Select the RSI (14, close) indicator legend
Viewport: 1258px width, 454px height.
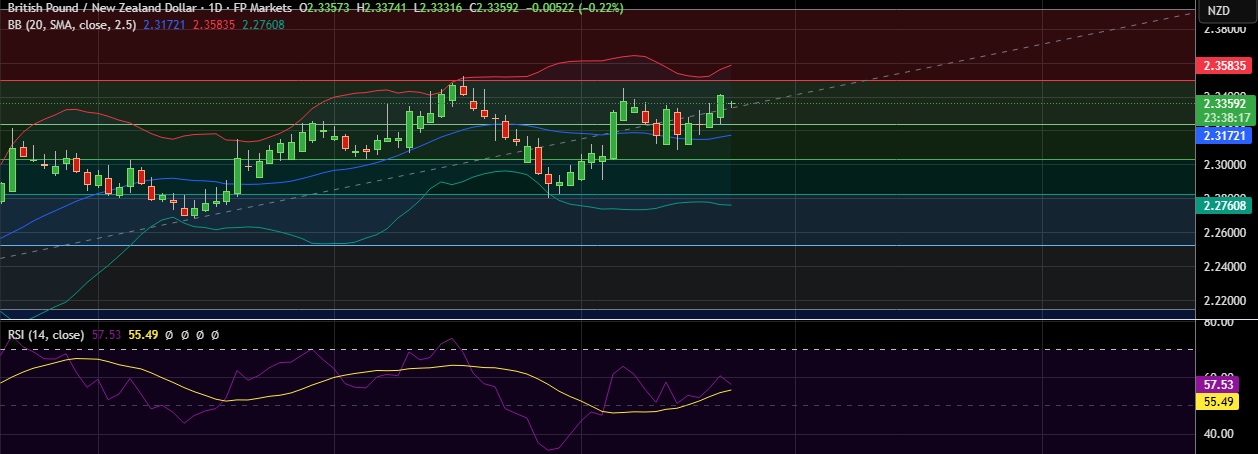(44, 335)
